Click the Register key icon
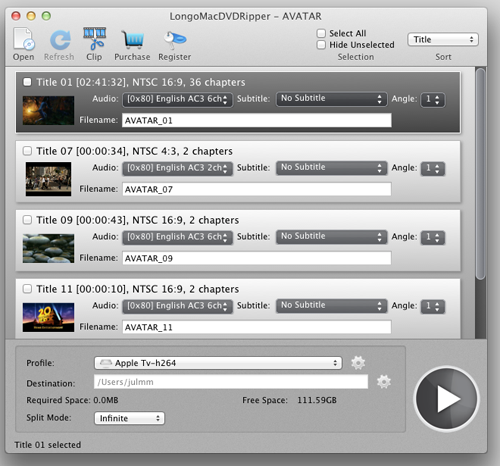Image resolution: width=500 pixels, height=466 pixels. [175, 40]
